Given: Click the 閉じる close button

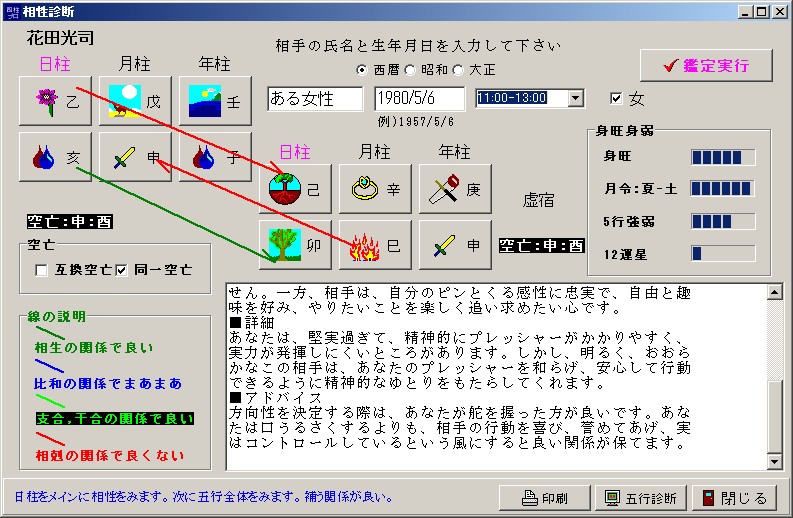Looking at the screenshot, I should click(x=736, y=498).
